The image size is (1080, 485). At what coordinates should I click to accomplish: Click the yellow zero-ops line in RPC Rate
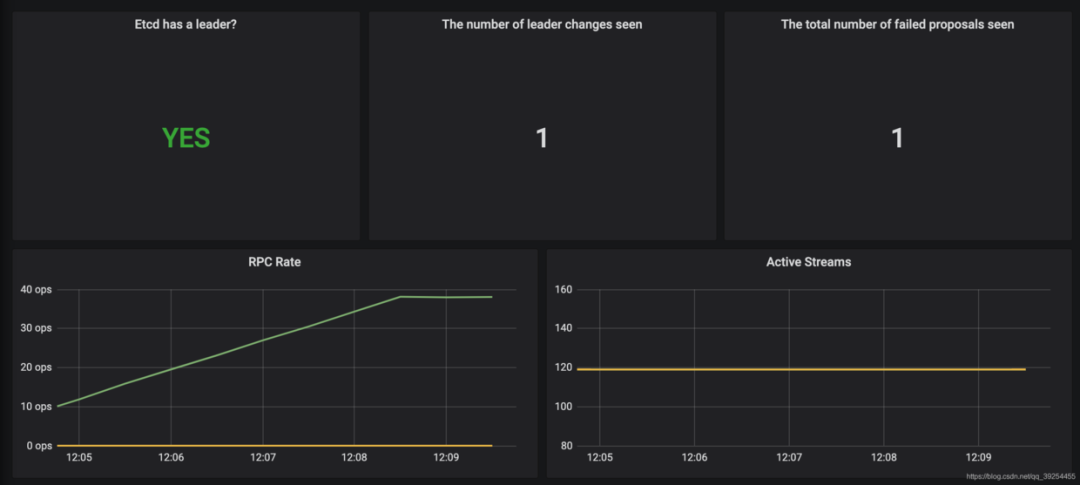click(x=274, y=446)
